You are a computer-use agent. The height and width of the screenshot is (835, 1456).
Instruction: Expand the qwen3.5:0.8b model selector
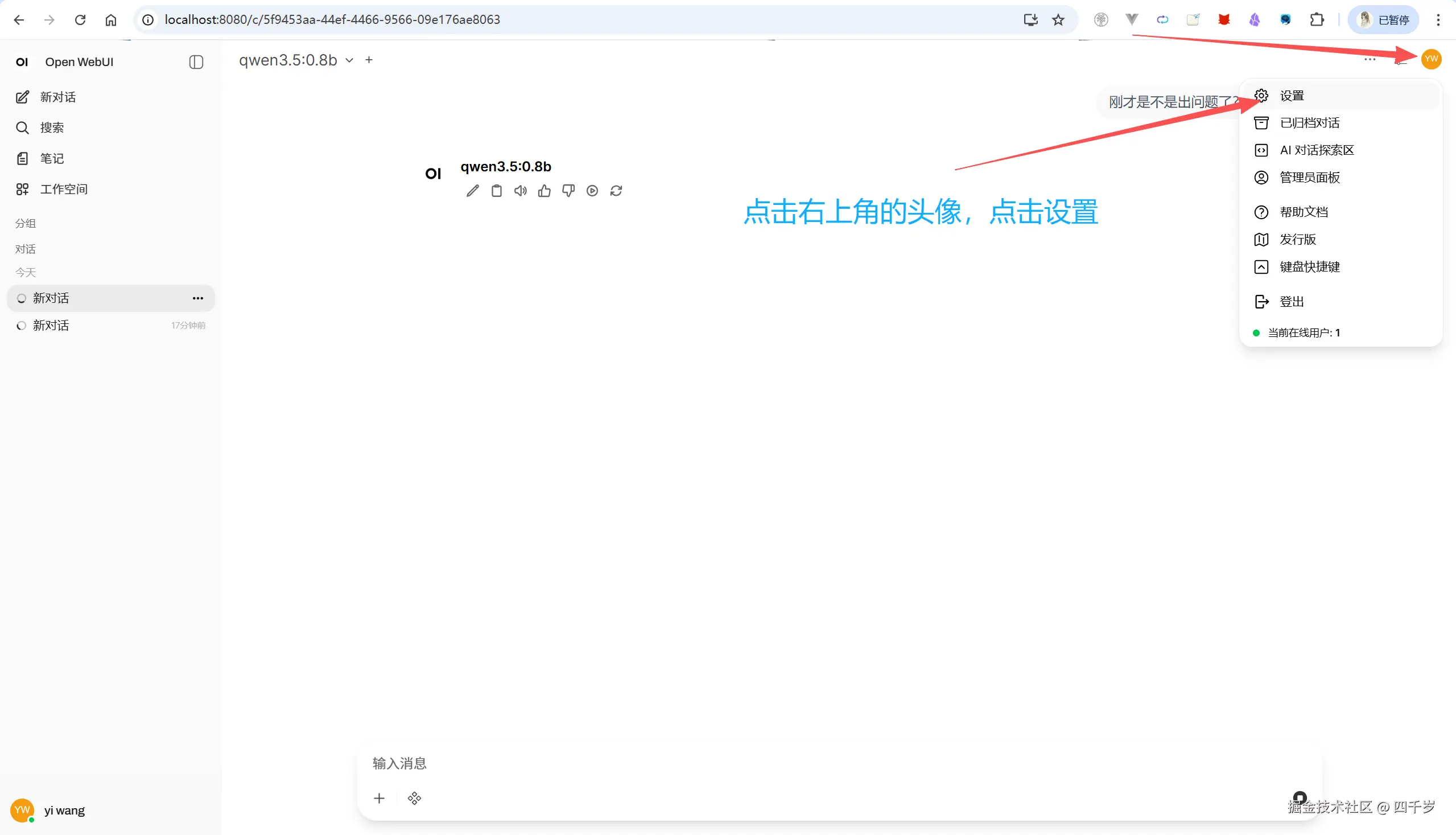(x=350, y=60)
